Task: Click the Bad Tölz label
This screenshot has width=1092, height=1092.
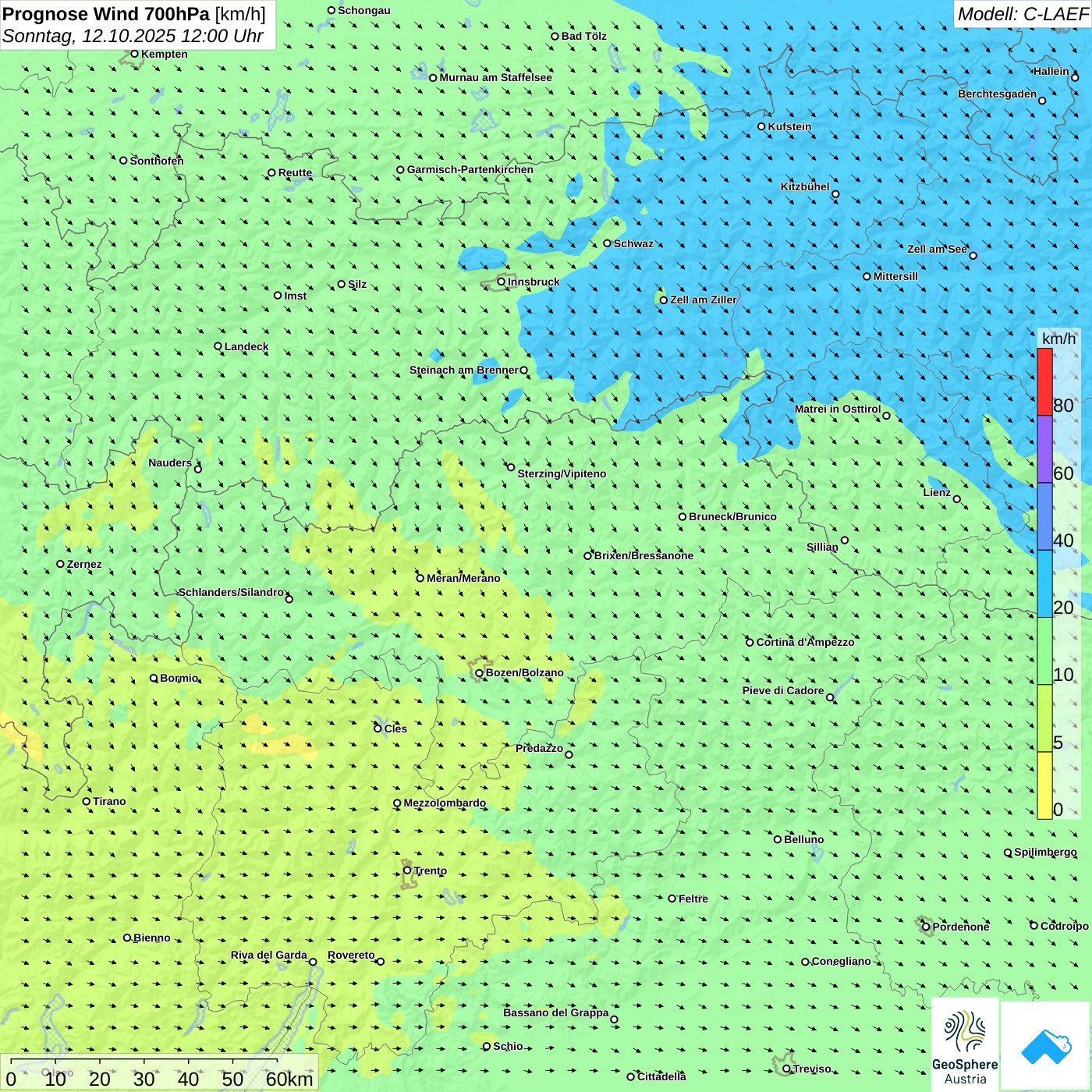Action: 584,36
